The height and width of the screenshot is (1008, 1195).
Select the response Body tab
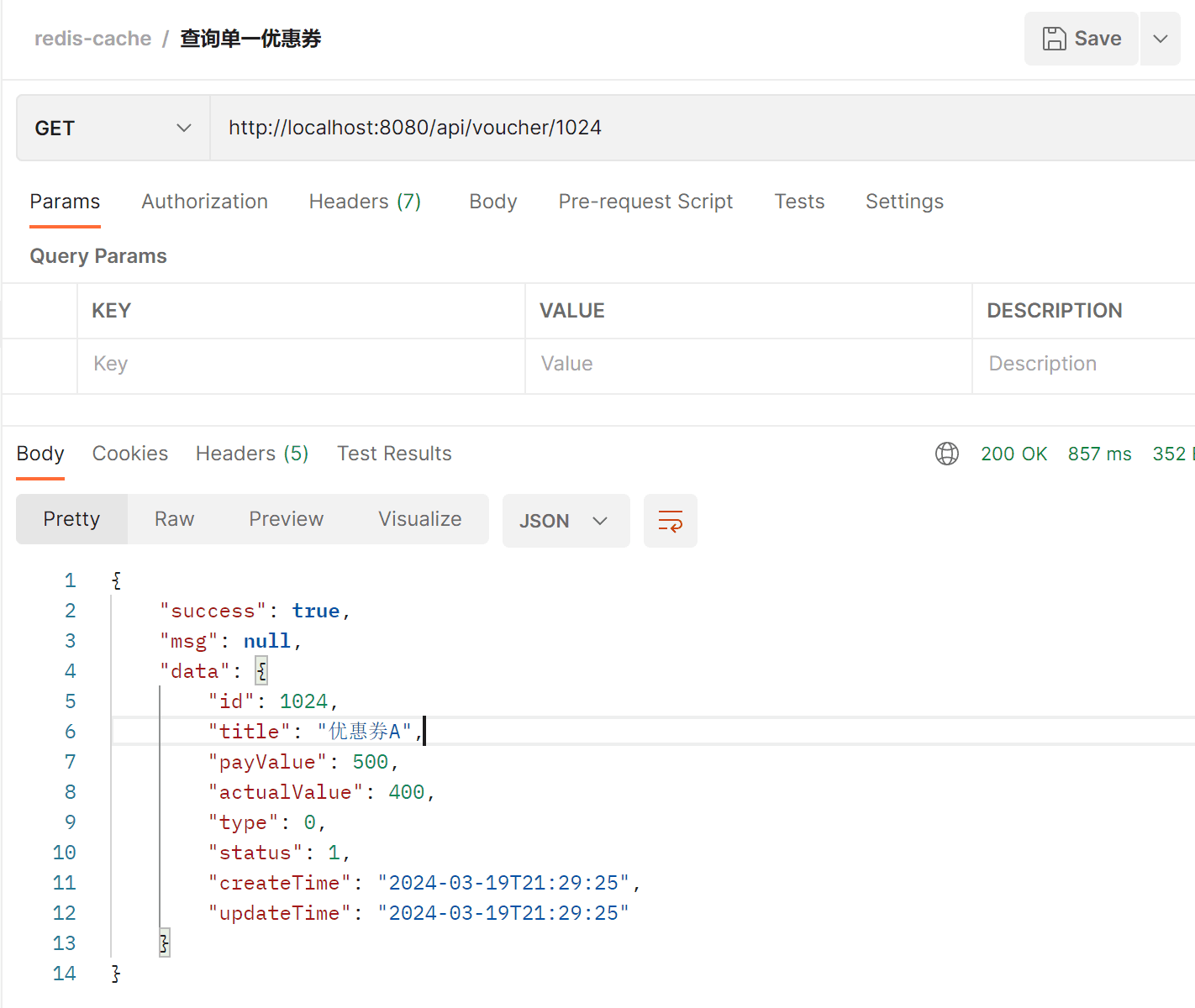(x=40, y=454)
